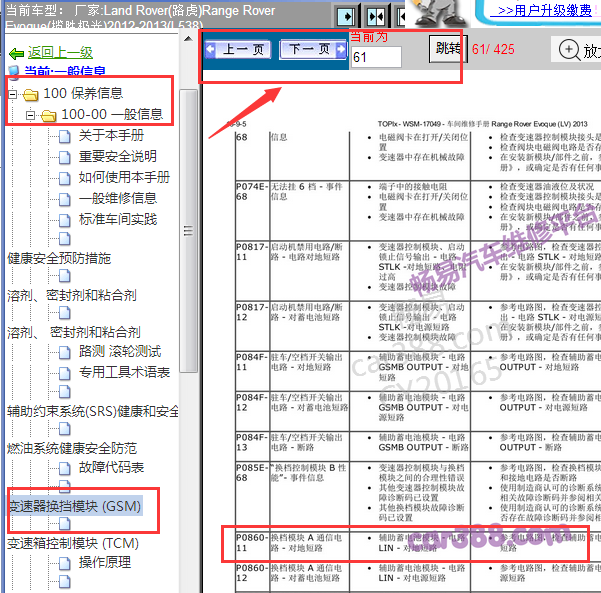Go to previous page with 上一页
This screenshot has height=593, width=601.
pyautogui.click(x=238, y=49)
